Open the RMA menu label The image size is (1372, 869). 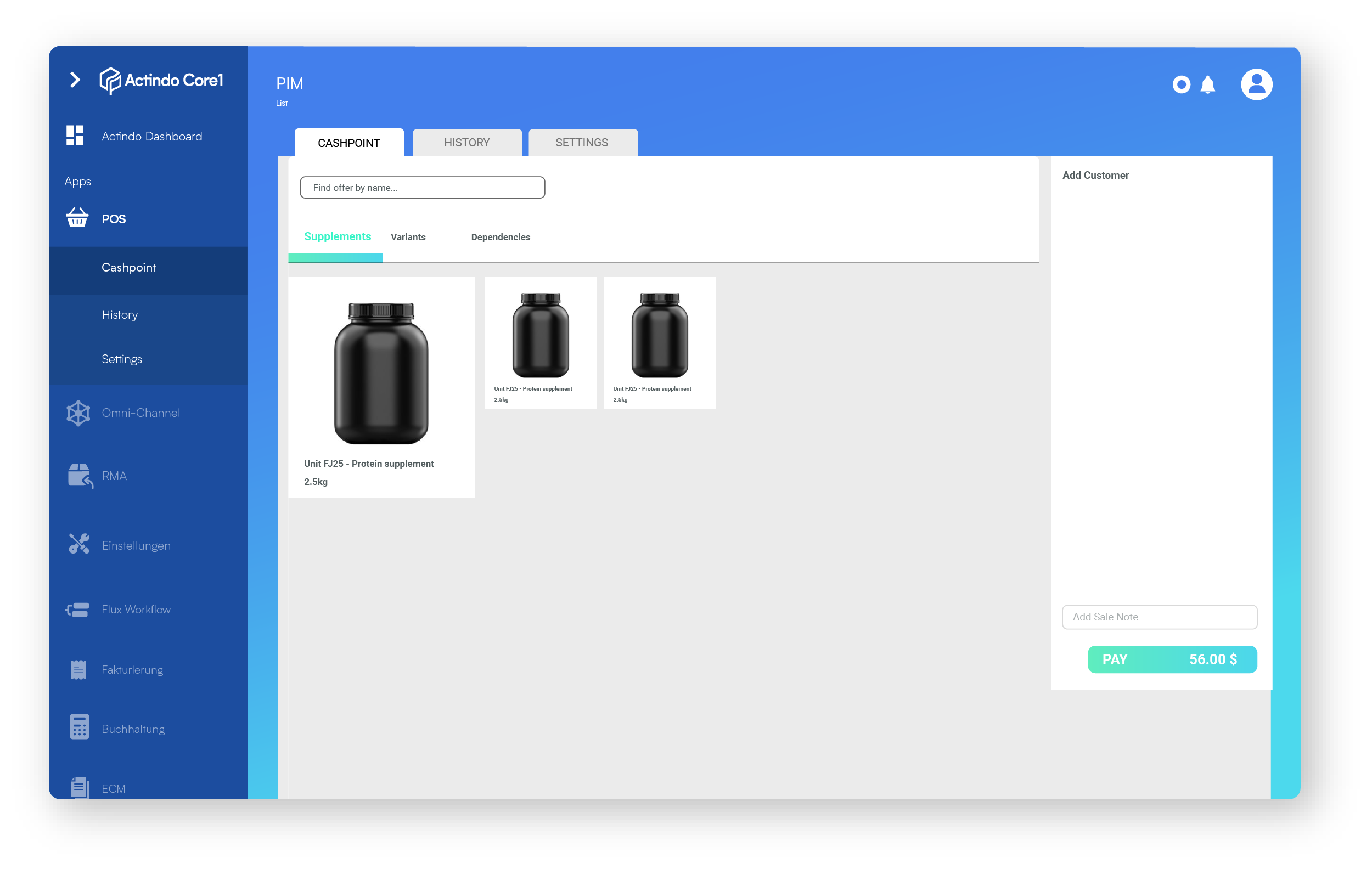click(114, 476)
